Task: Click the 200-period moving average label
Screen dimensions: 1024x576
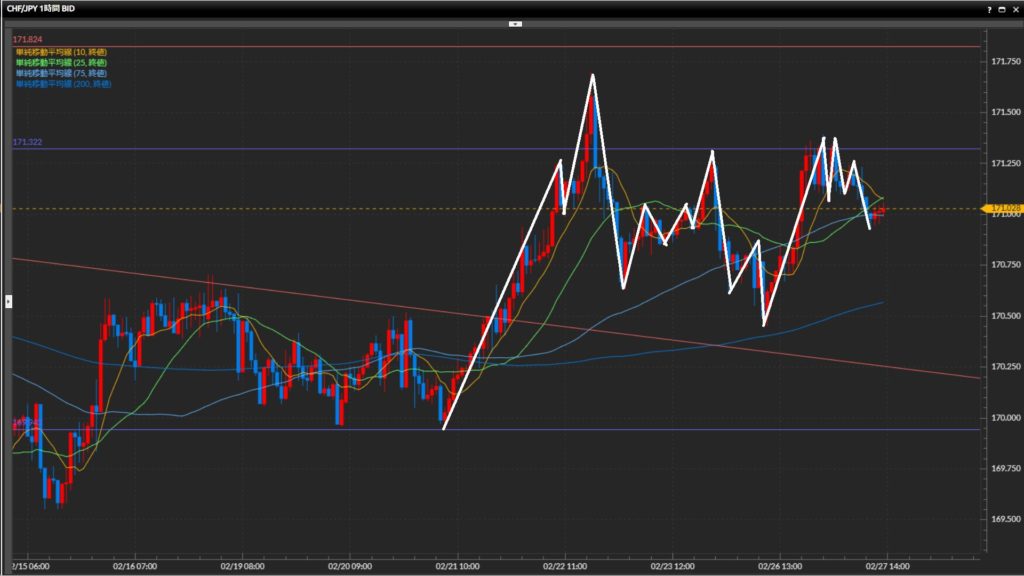Action: tap(63, 84)
